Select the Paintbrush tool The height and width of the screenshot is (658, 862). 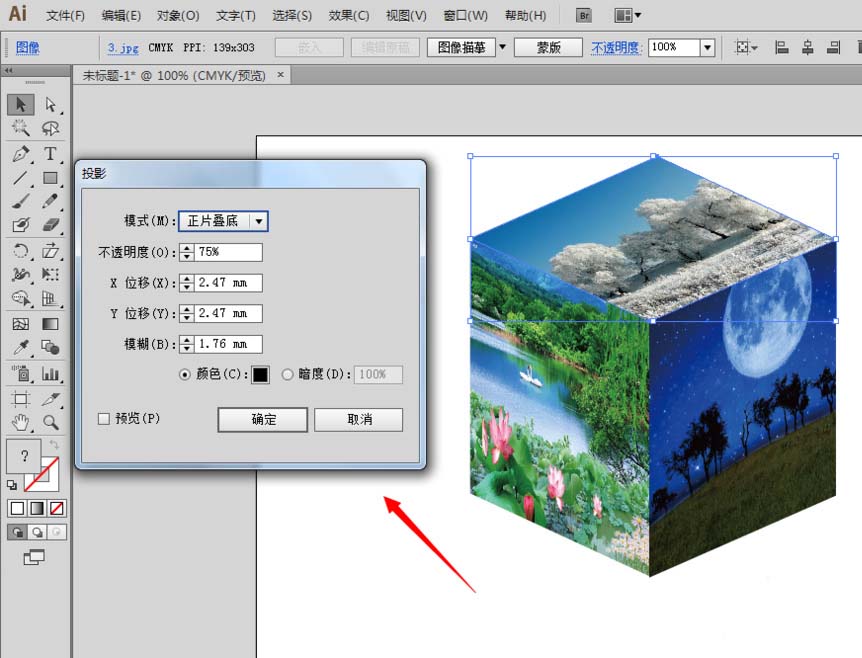(x=21, y=201)
